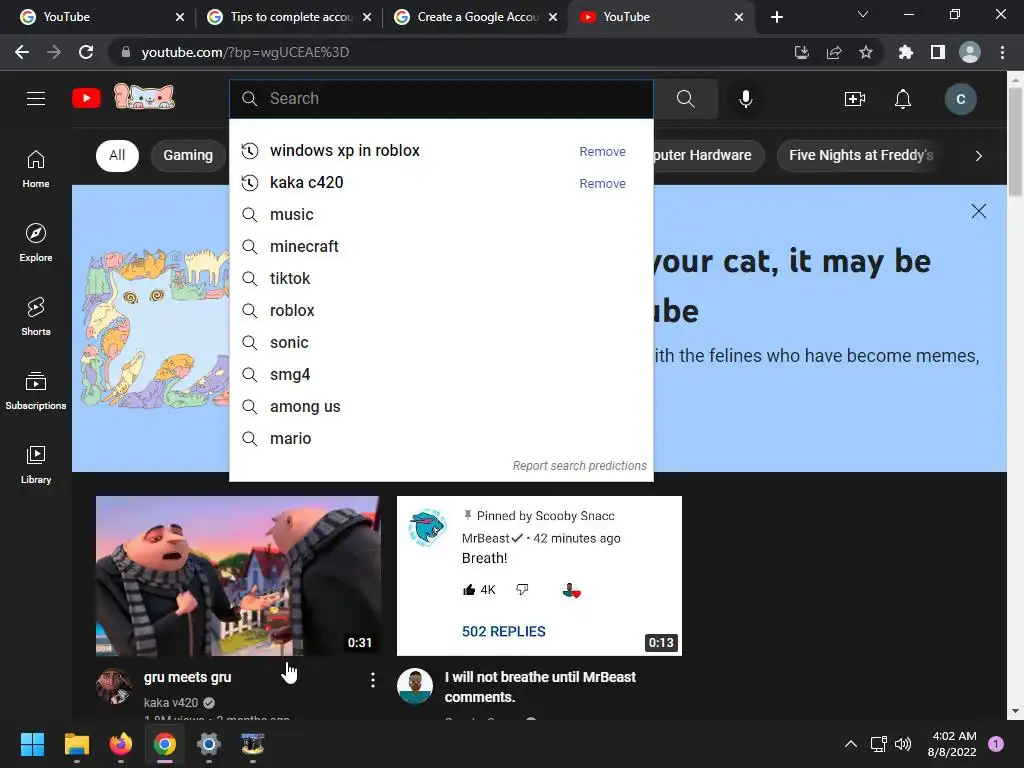Select the All category chip
The width and height of the screenshot is (1024, 768).
coord(117,155)
